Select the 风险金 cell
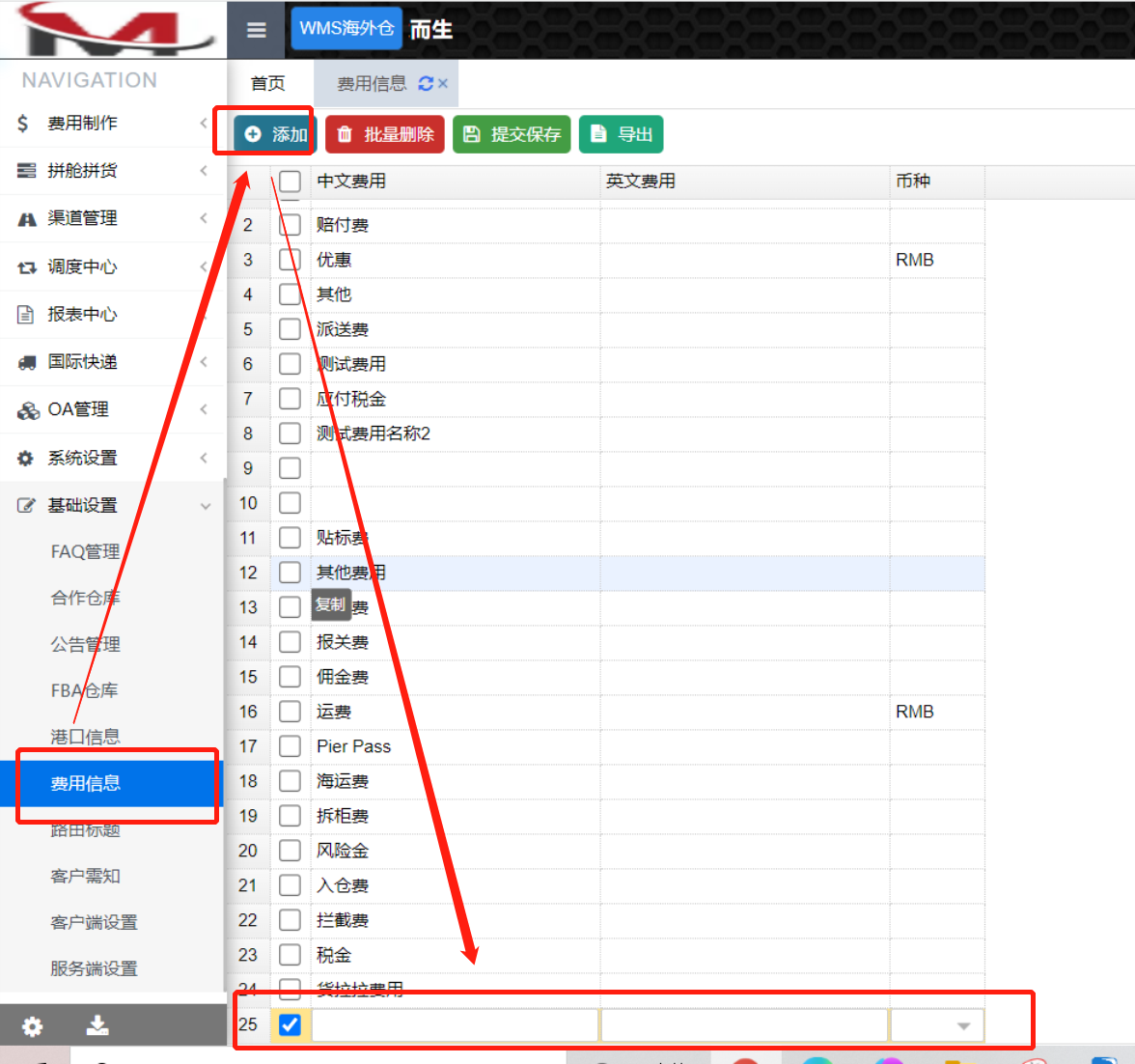The height and width of the screenshot is (1064, 1135). (456, 851)
